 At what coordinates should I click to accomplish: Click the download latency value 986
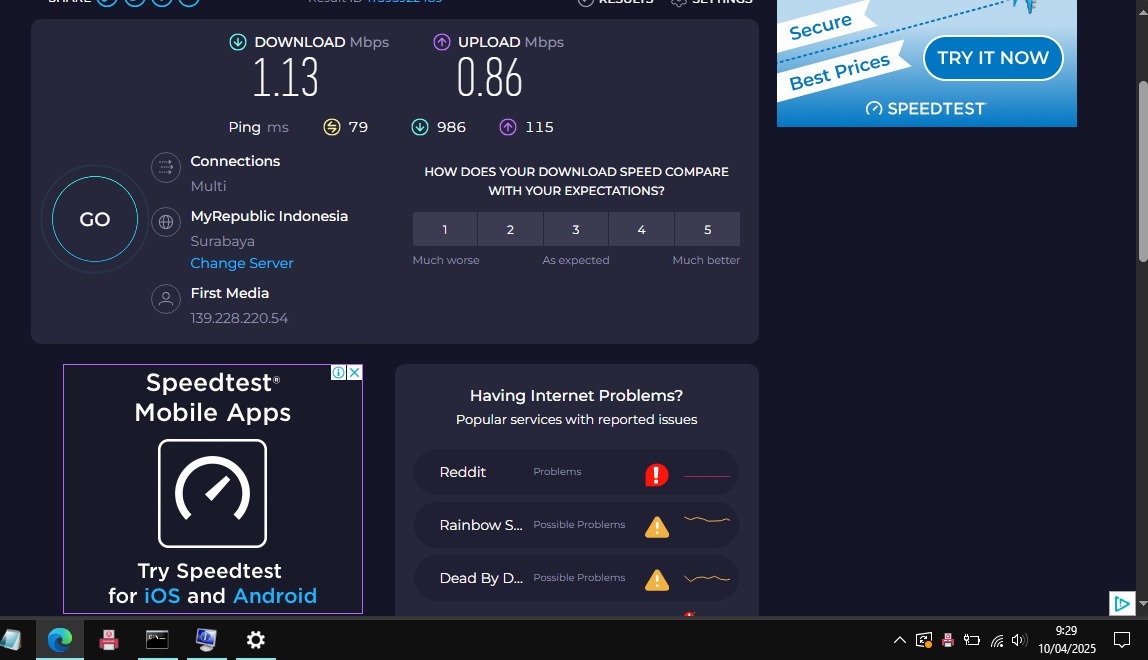pyautogui.click(x=451, y=127)
